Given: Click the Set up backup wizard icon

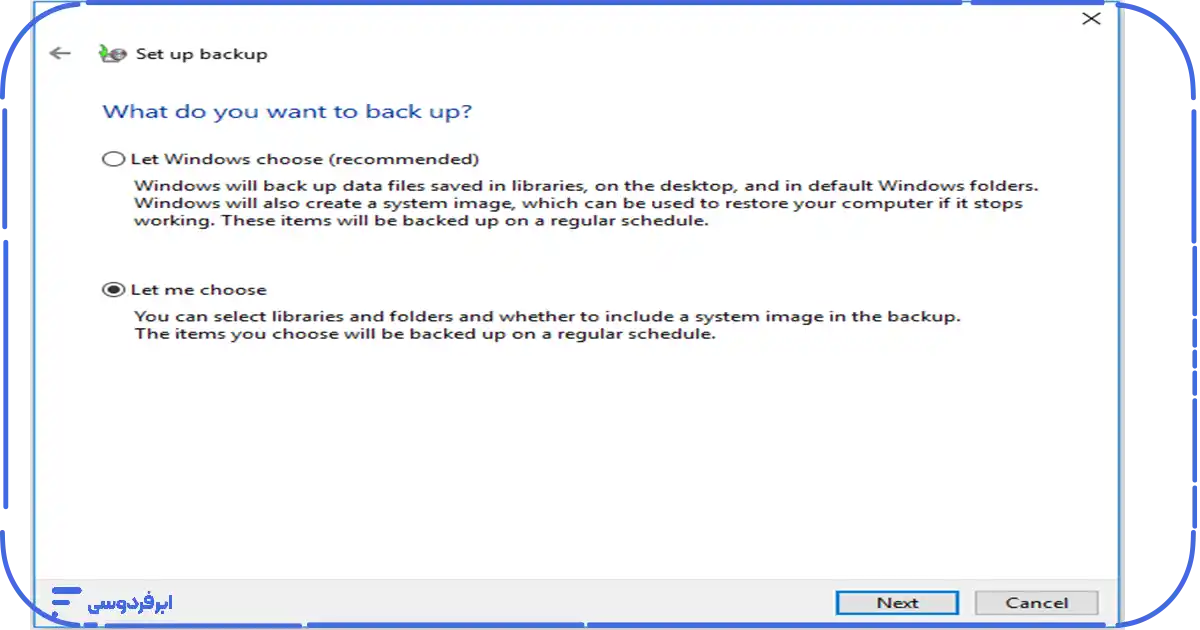Looking at the screenshot, I should (x=112, y=54).
